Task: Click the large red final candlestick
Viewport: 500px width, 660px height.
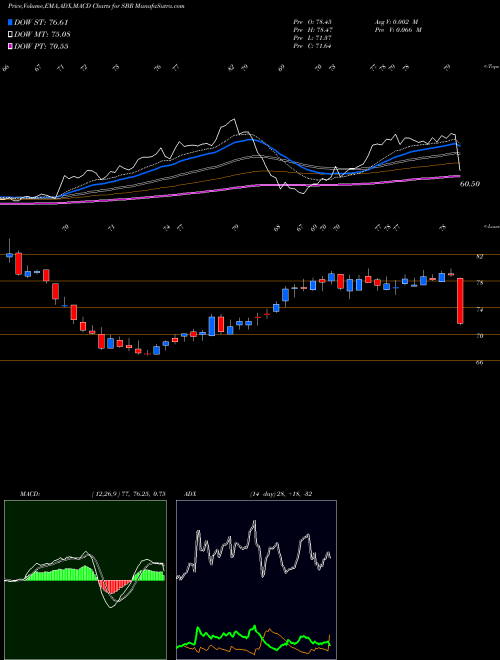Action: (460, 301)
